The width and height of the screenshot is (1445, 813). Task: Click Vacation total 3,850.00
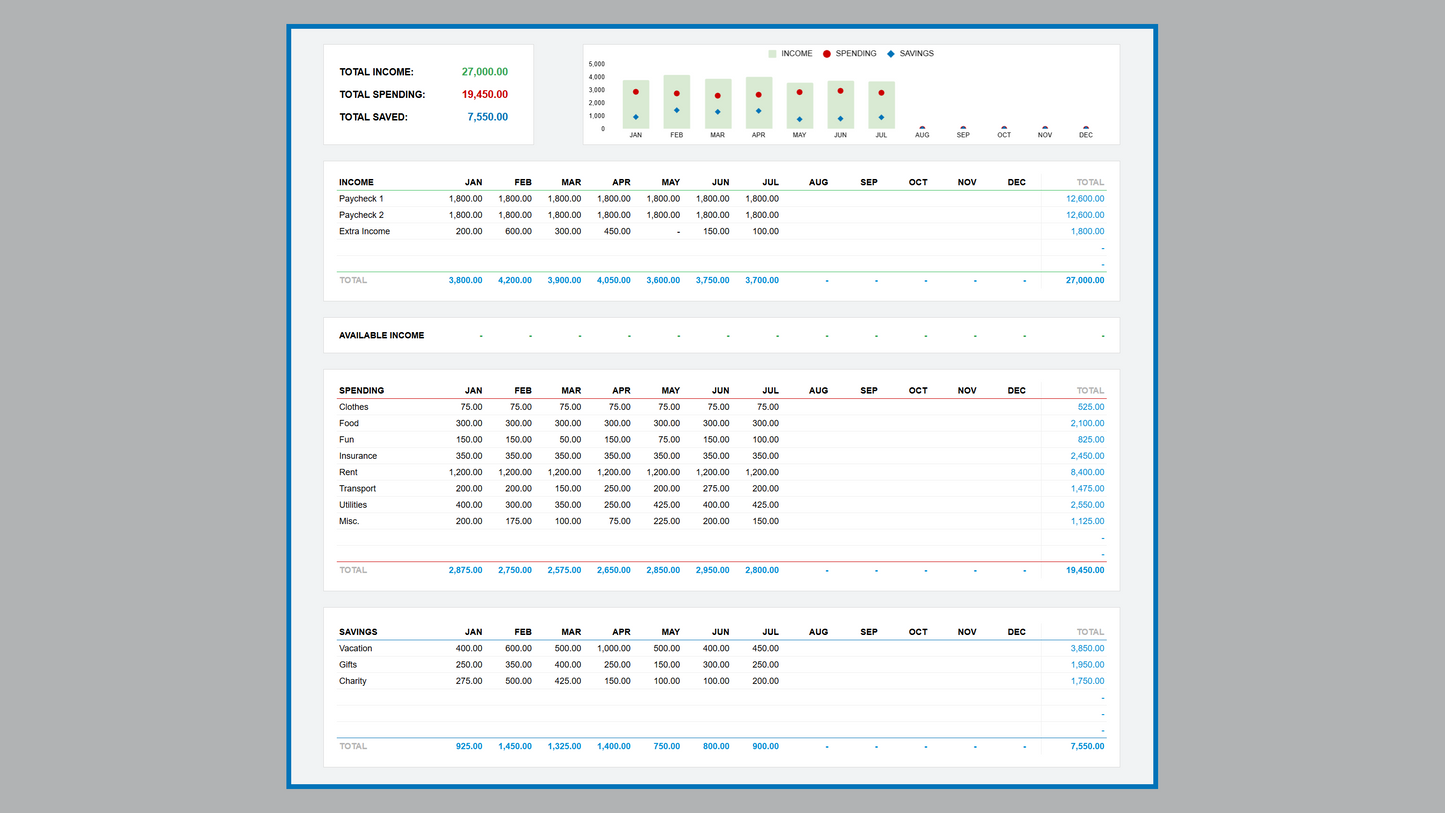[x=1088, y=649]
